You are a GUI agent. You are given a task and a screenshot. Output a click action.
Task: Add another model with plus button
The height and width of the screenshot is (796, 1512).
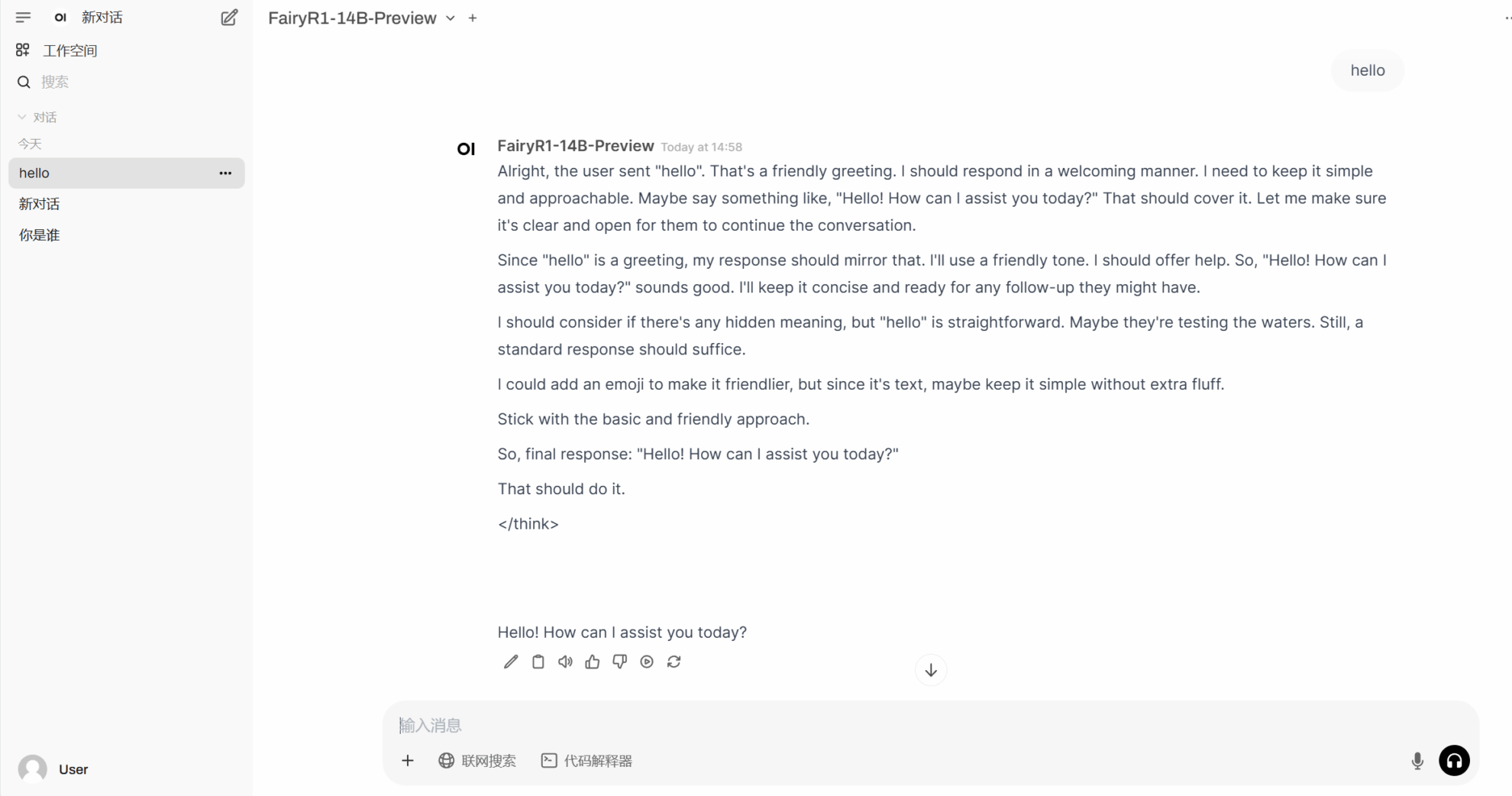473,18
